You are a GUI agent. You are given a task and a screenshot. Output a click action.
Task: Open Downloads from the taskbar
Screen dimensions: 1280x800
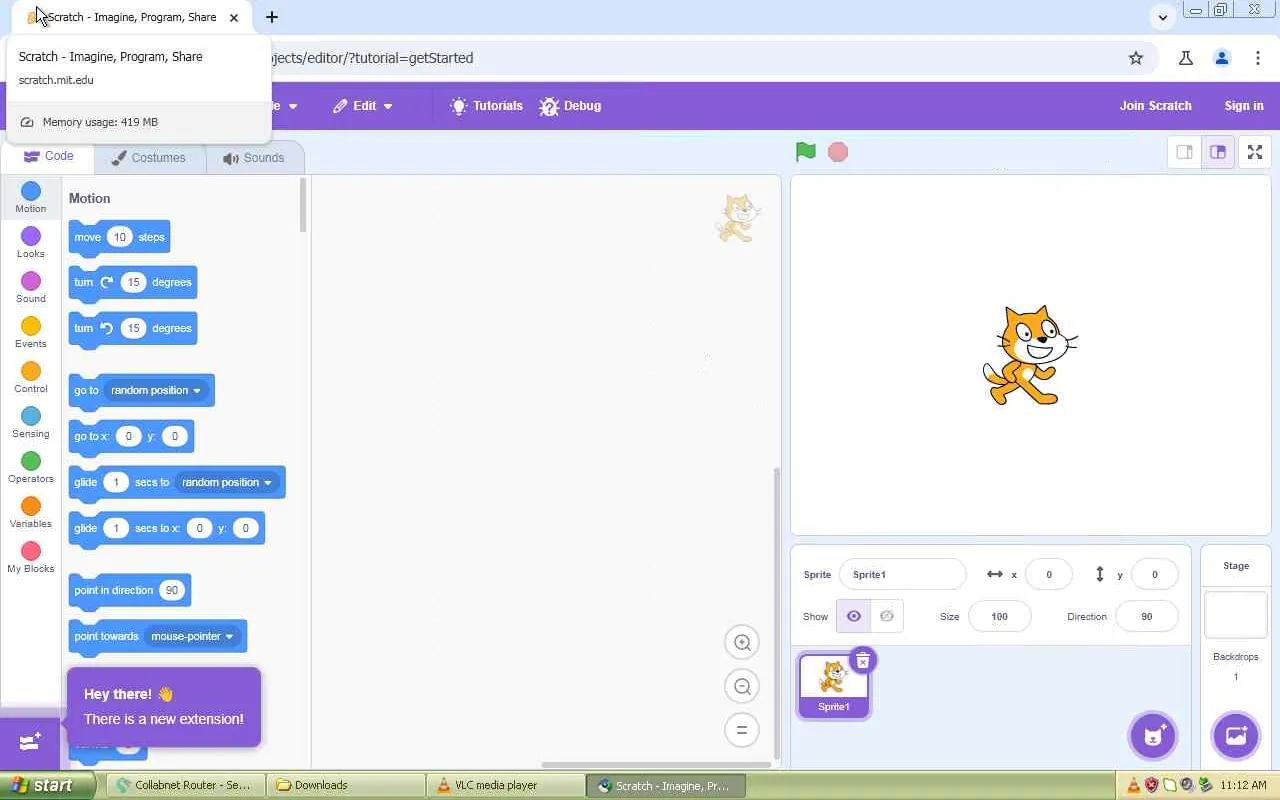tap(347, 785)
